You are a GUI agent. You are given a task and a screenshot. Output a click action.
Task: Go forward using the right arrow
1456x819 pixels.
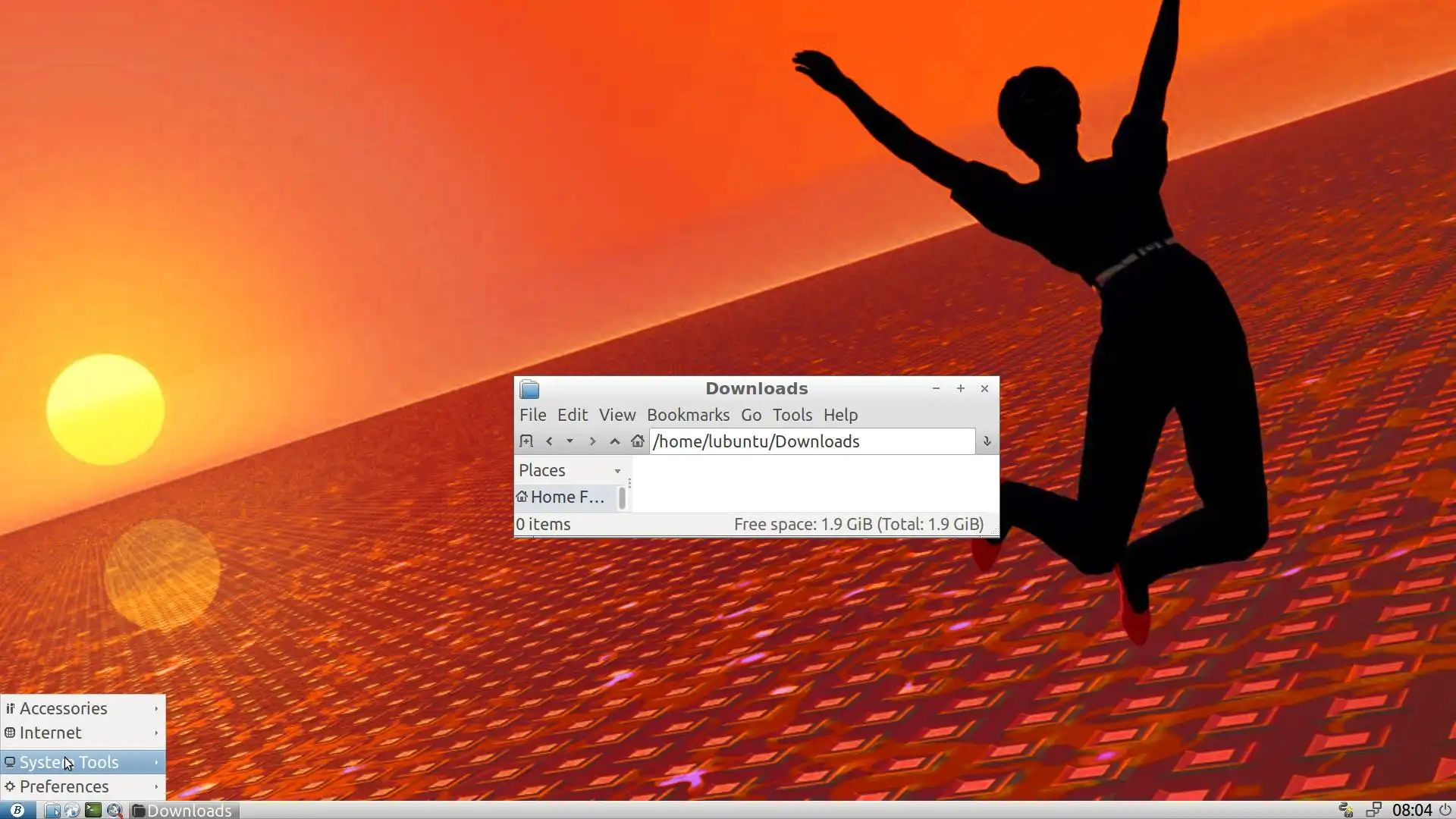coord(592,441)
